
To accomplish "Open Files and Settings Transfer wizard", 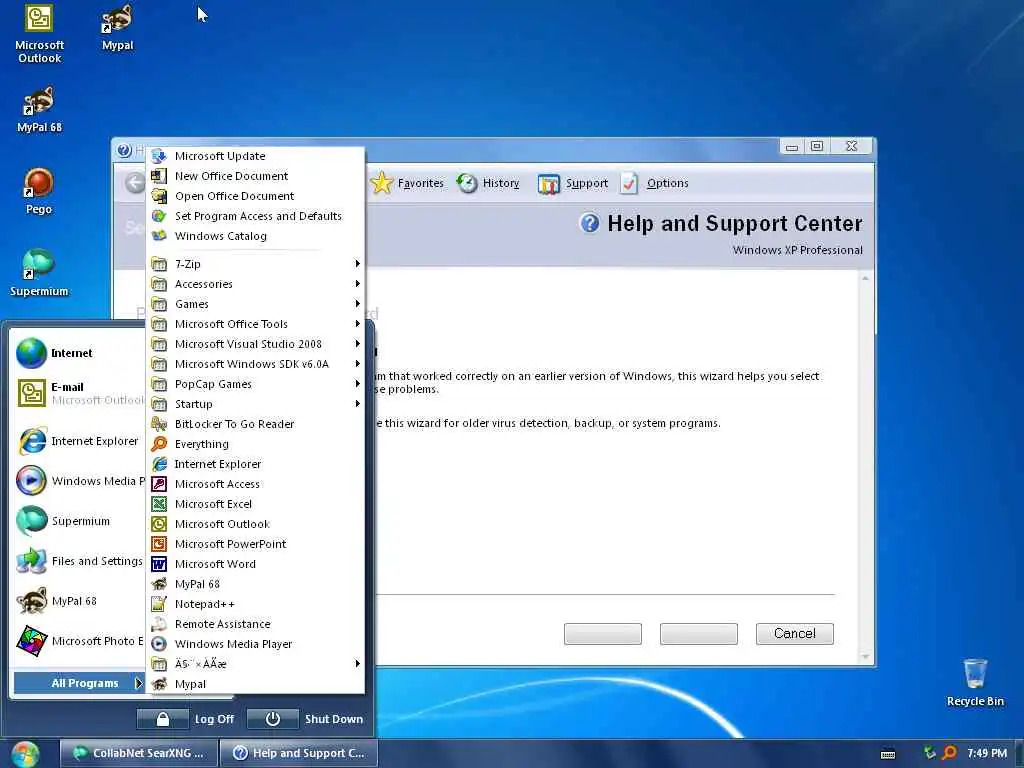I will click(x=78, y=561).
